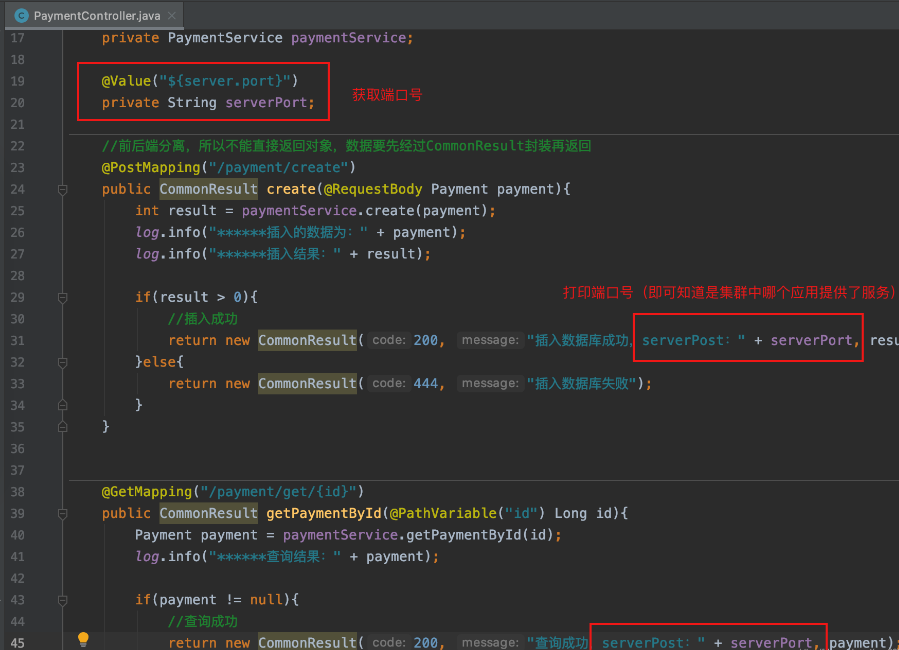Collapse the create method at line 24
This screenshot has height=650, width=899.
click(62, 190)
